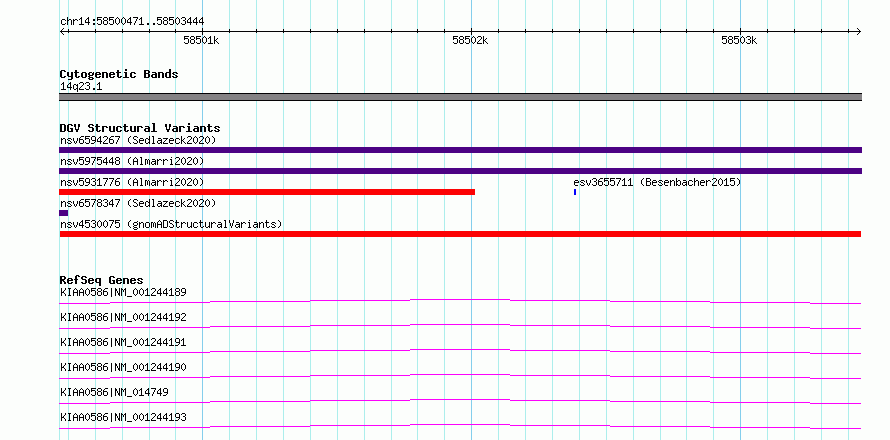Image resolution: width=890 pixels, height=440 pixels.
Task: Open variant label nsv5975448 (Almarri2020)
Action: tap(132, 161)
